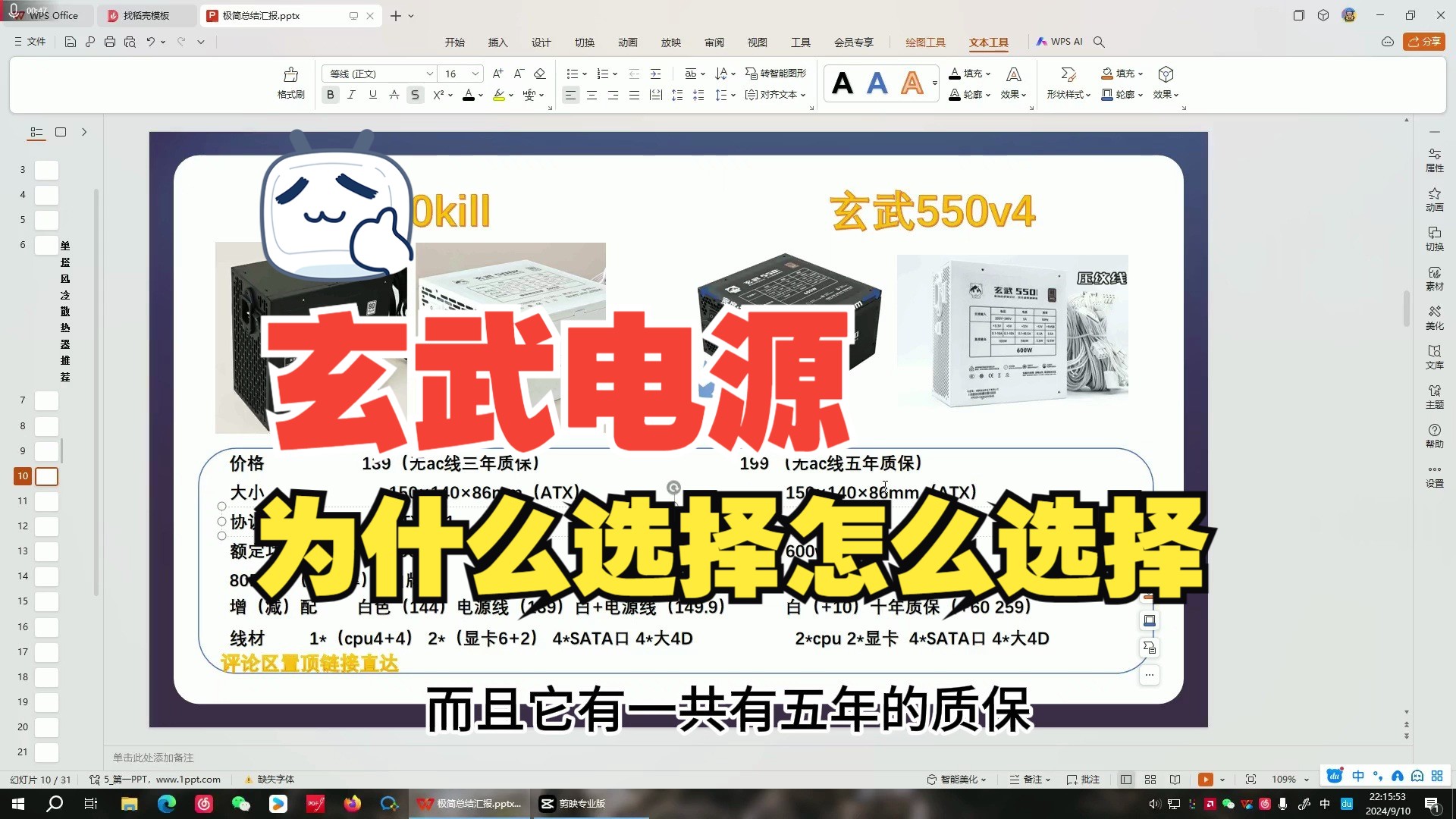
Task: Toggle italic formatting
Action: (351, 95)
